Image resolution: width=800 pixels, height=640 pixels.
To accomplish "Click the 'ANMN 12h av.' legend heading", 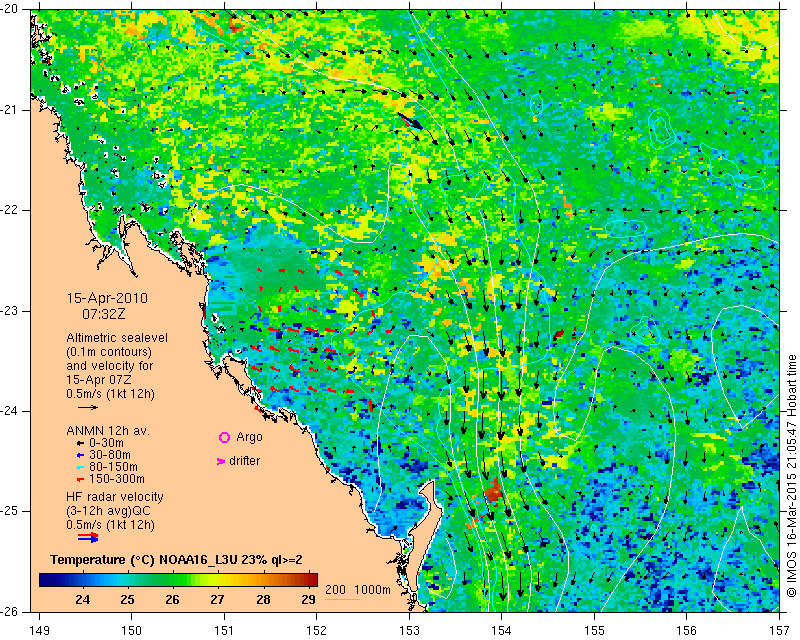I will click(107, 431).
